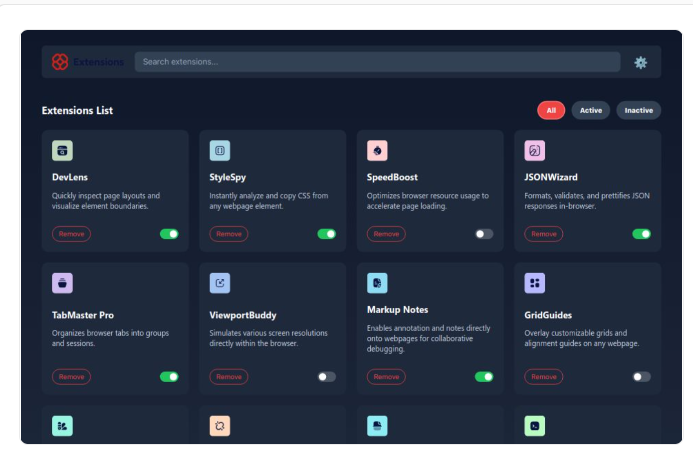Screen dimensions: 693x463
Task: Click 'Overlay customizable grids' description
Action: coord(582,338)
